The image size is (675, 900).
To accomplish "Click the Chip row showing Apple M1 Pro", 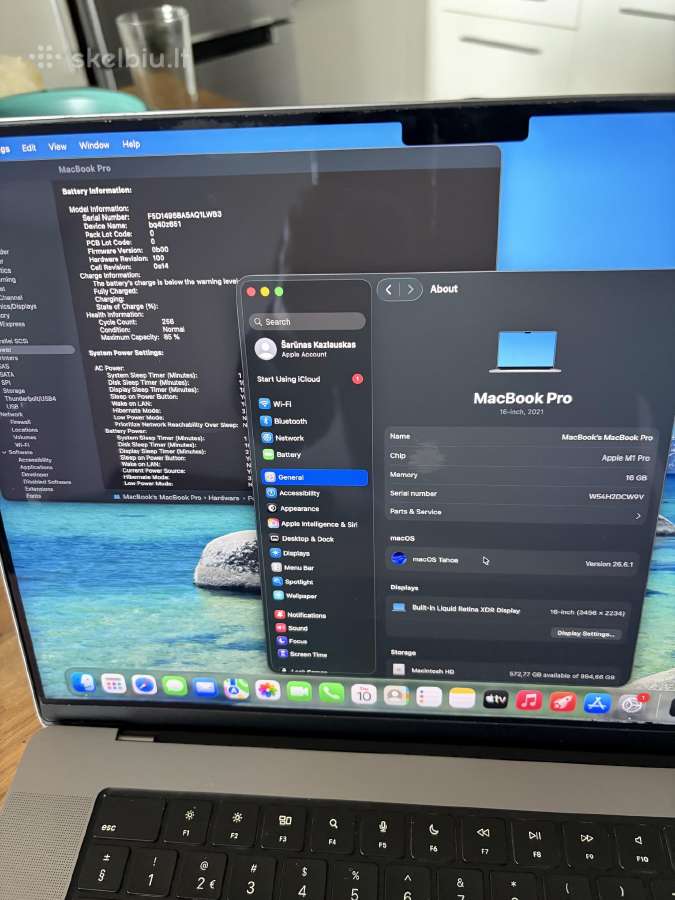I will pyautogui.click(x=519, y=457).
